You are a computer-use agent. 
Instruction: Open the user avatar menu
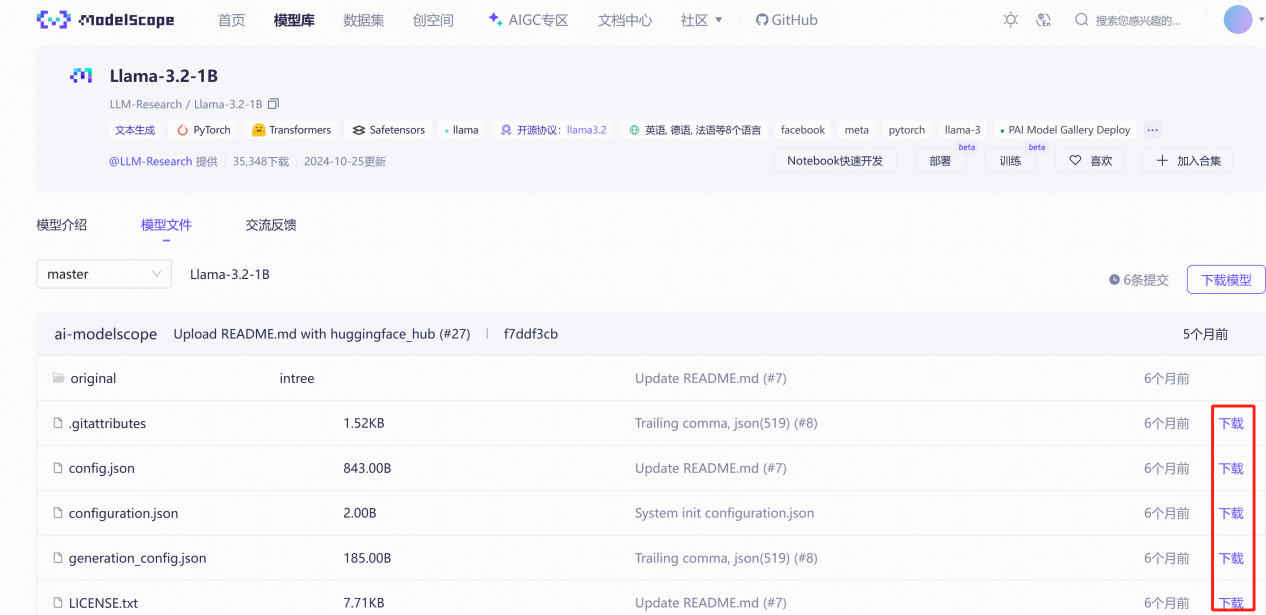click(x=1238, y=20)
